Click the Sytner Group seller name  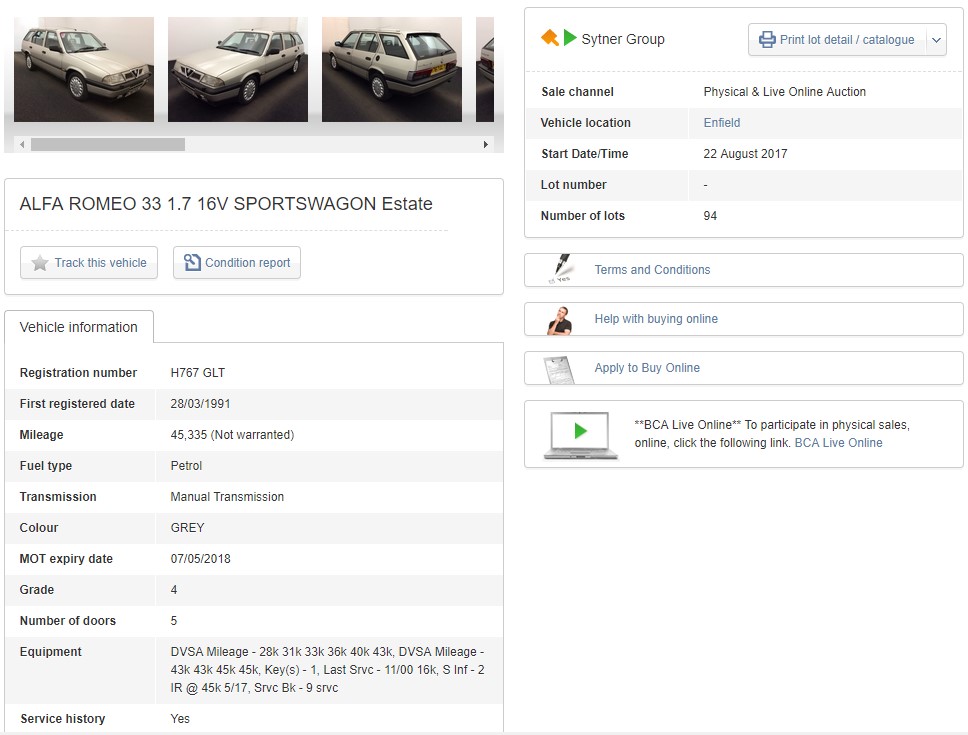pos(623,39)
